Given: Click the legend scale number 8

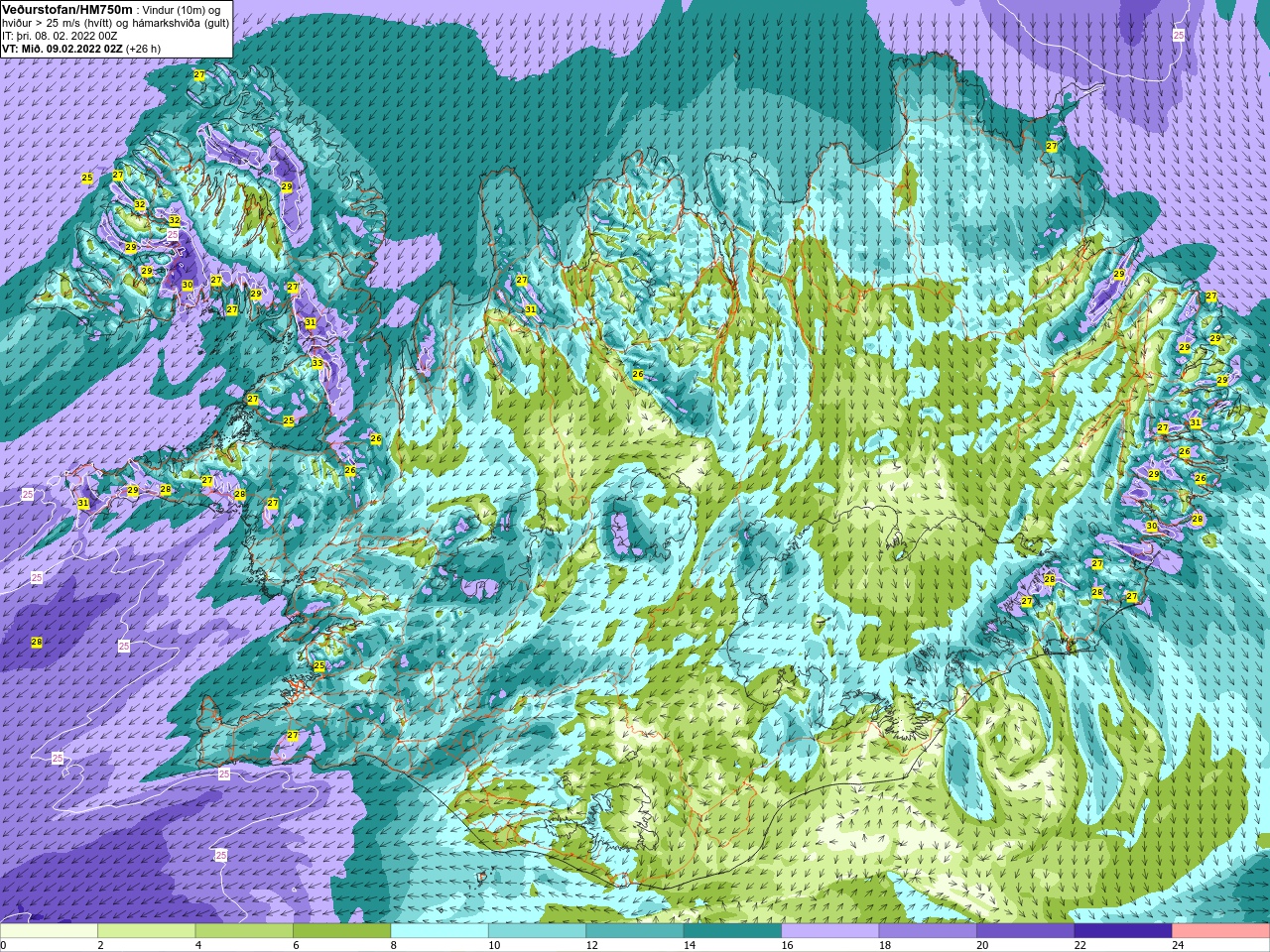Looking at the screenshot, I should pyautogui.click(x=394, y=945).
